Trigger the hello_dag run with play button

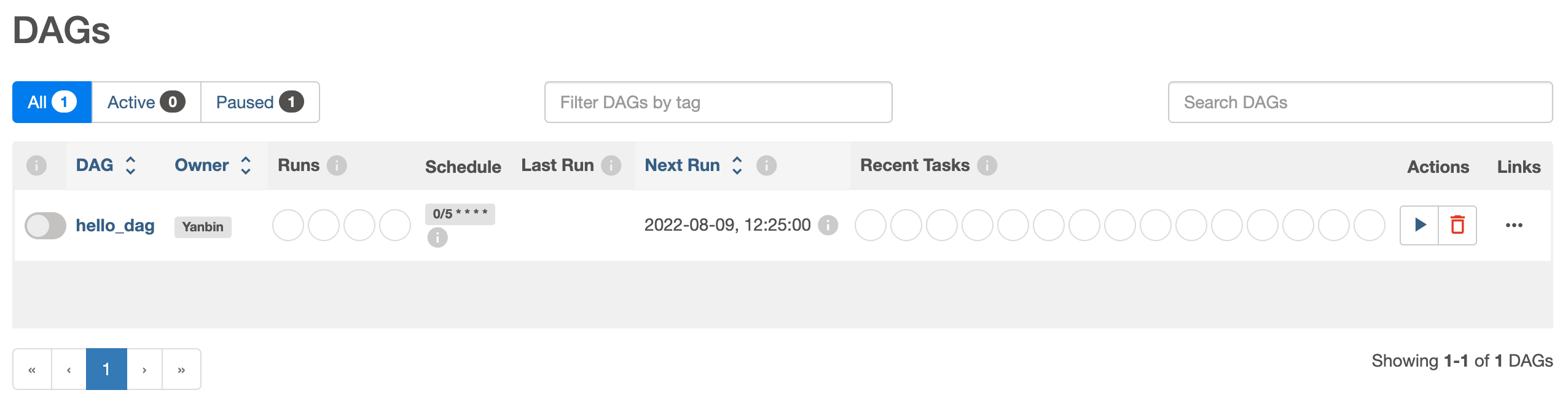[x=1419, y=225]
